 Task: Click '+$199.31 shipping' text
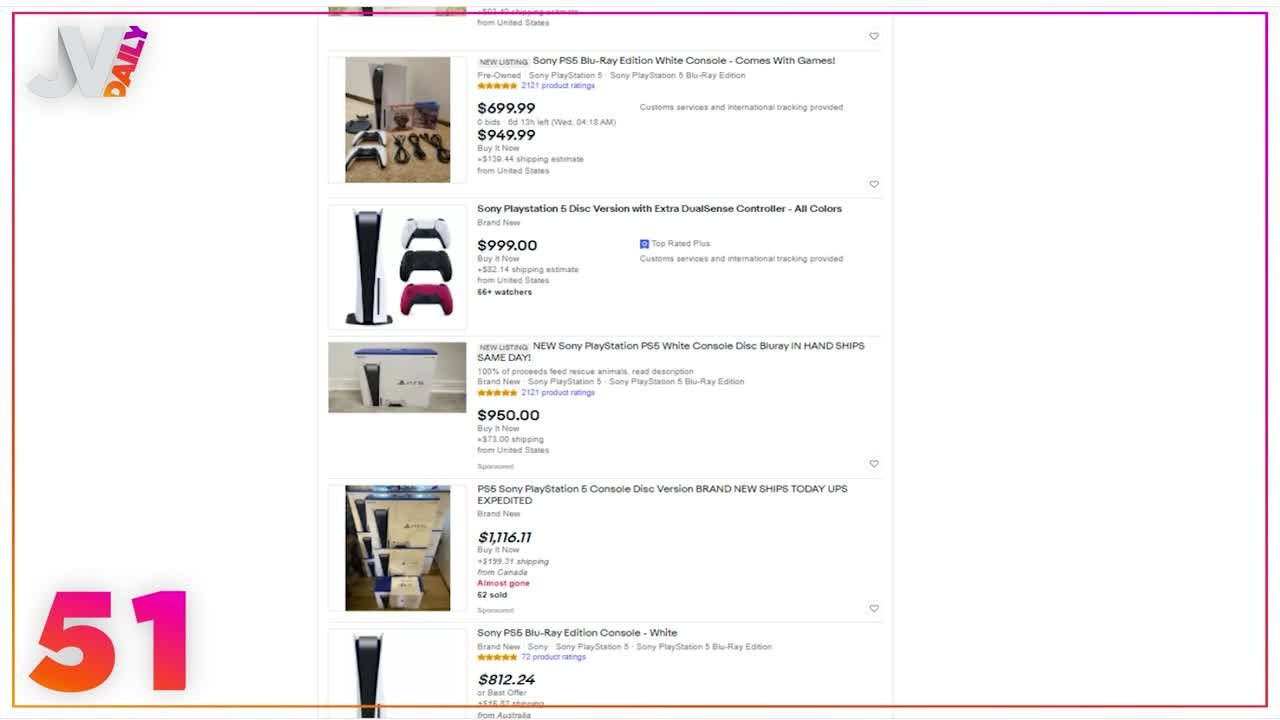click(x=513, y=561)
